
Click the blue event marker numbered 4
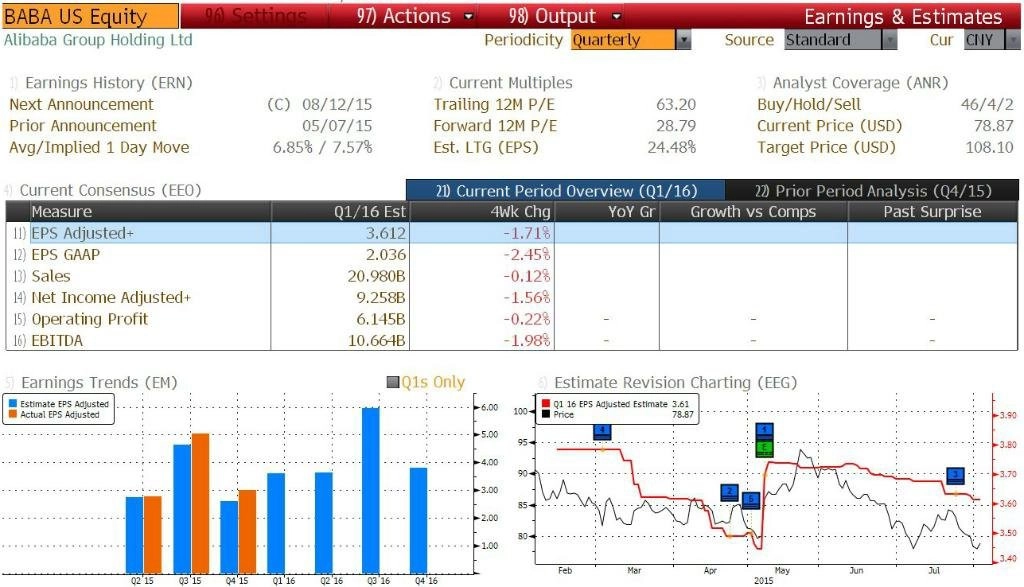(602, 432)
